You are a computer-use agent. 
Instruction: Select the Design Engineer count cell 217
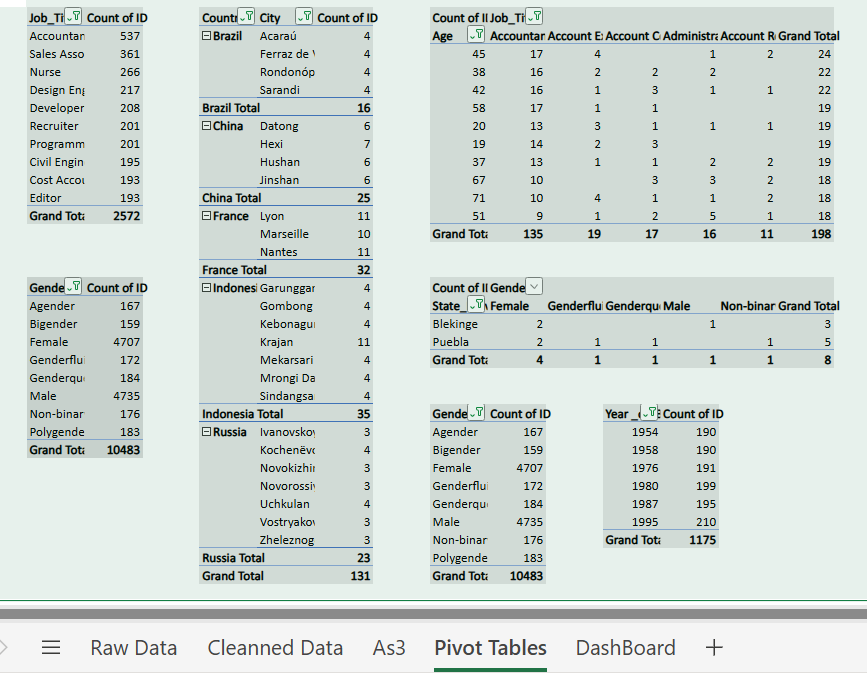point(114,90)
